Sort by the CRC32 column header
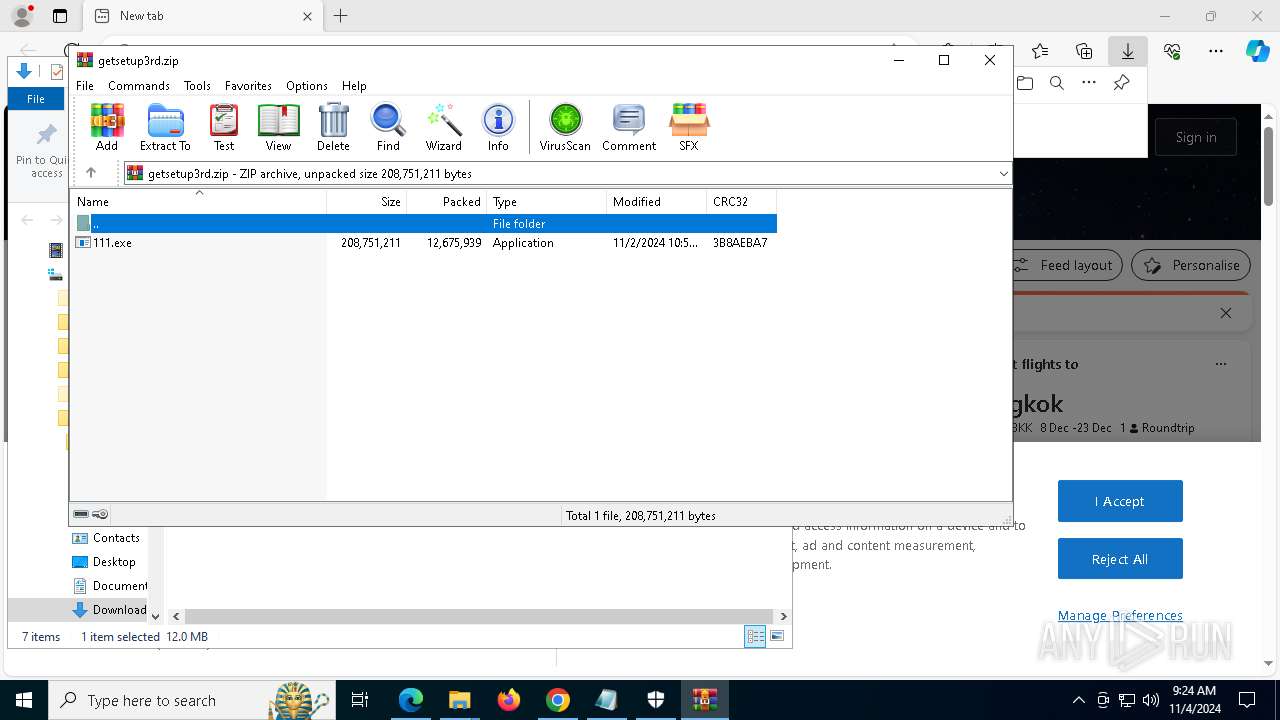This screenshot has height=720, width=1280. point(742,202)
